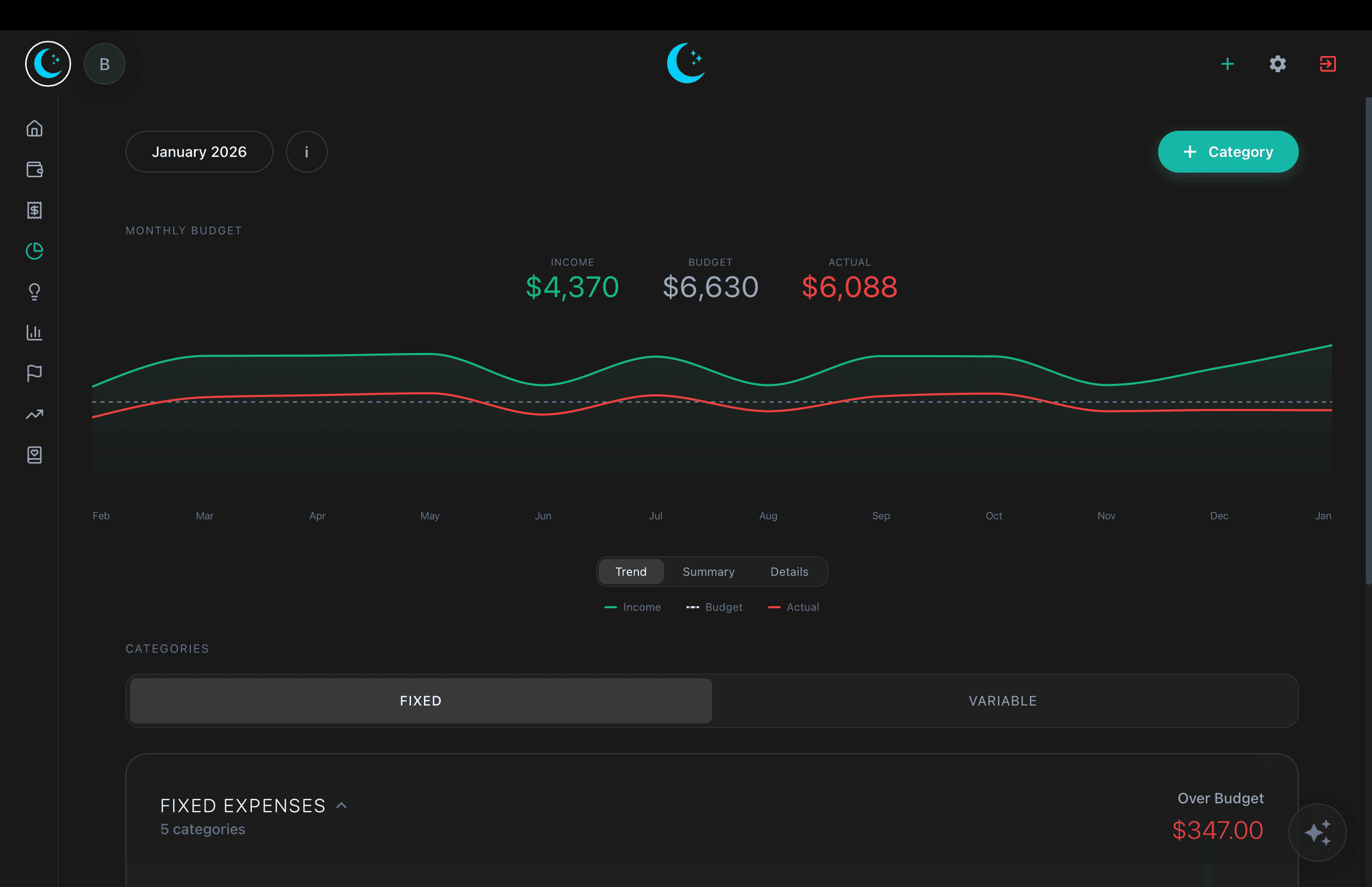Open the trending arrow investments icon

coord(35,414)
